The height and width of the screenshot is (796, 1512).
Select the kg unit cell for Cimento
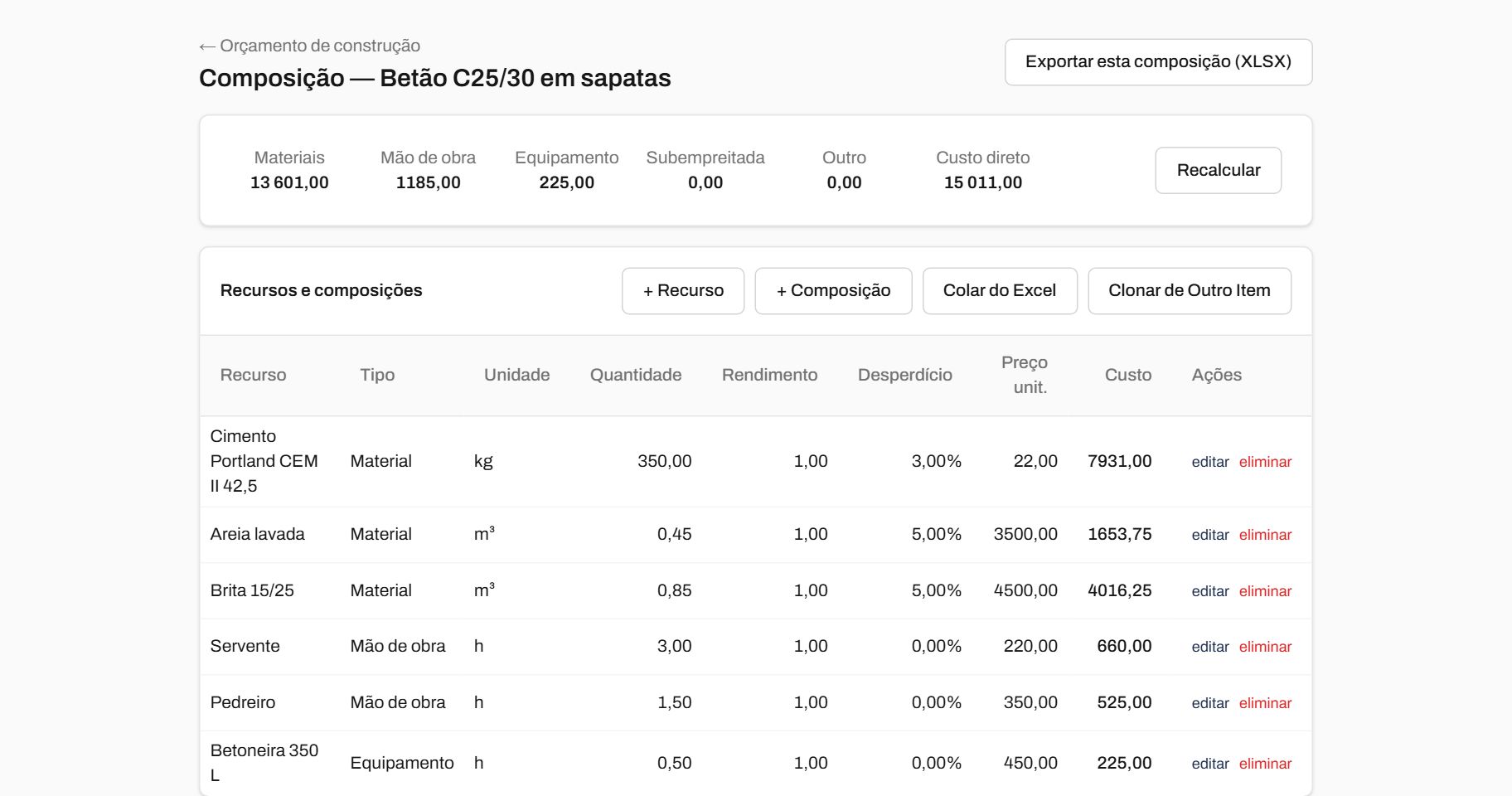(x=483, y=461)
